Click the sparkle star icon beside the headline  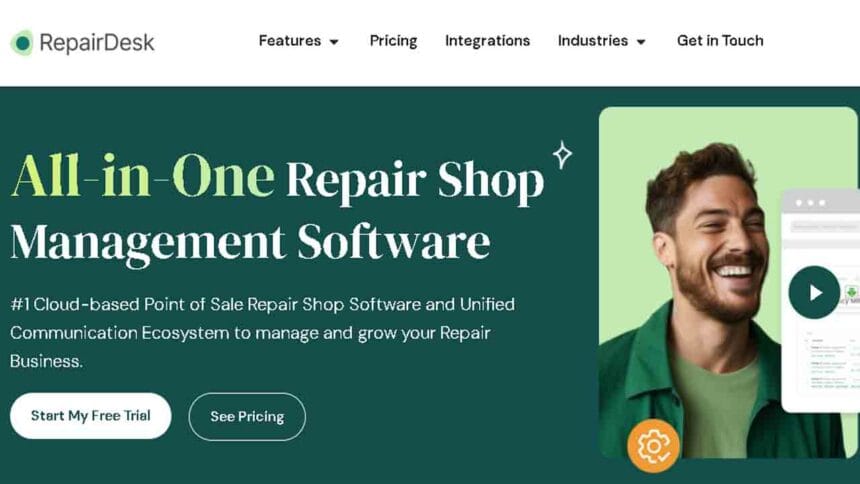point(562,155)
